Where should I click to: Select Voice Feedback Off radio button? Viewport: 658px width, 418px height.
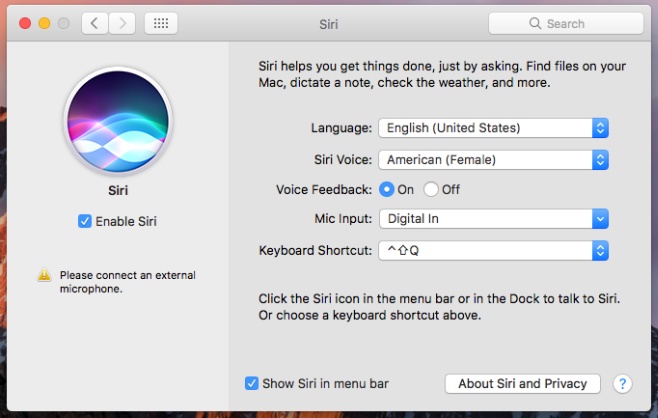[431, 190]
